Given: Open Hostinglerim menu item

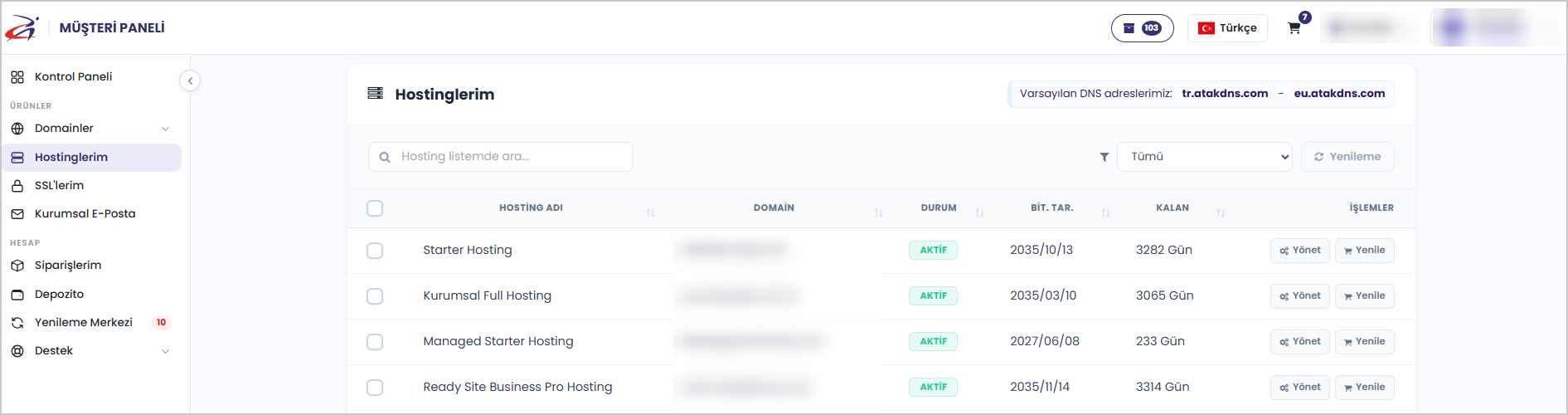Looking at the screenshot, I should point(91,158).
